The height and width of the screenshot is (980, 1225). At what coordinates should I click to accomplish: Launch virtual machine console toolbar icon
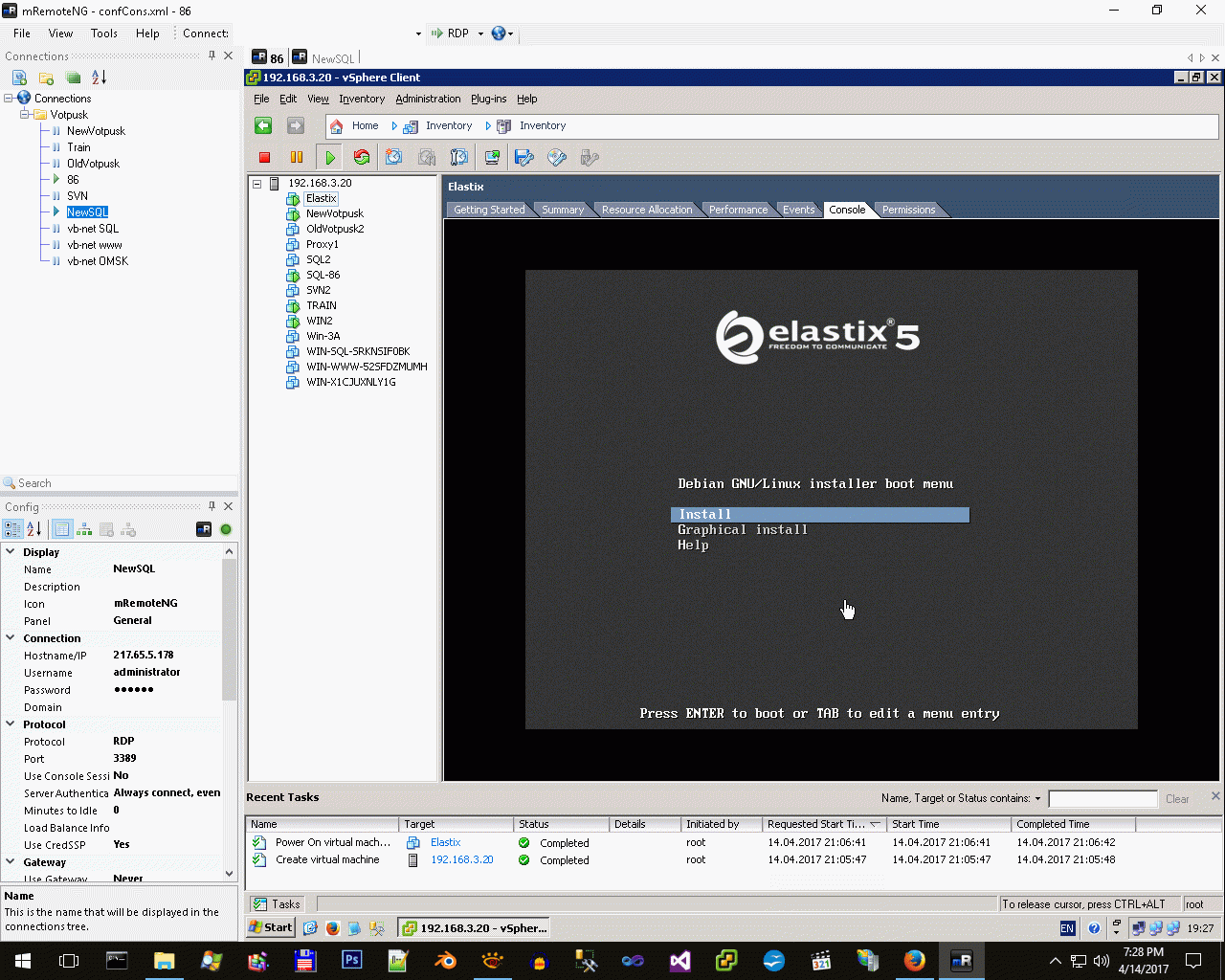point(492,158)
